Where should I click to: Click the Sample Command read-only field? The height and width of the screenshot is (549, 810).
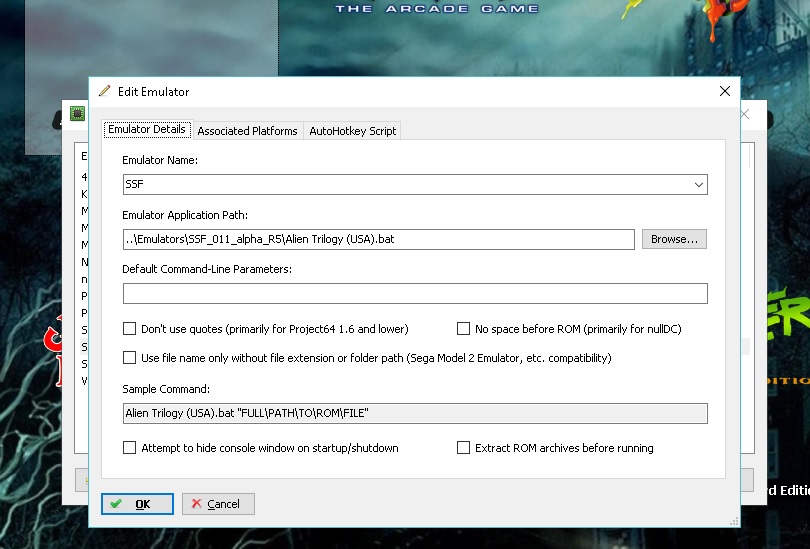point(415,413)
